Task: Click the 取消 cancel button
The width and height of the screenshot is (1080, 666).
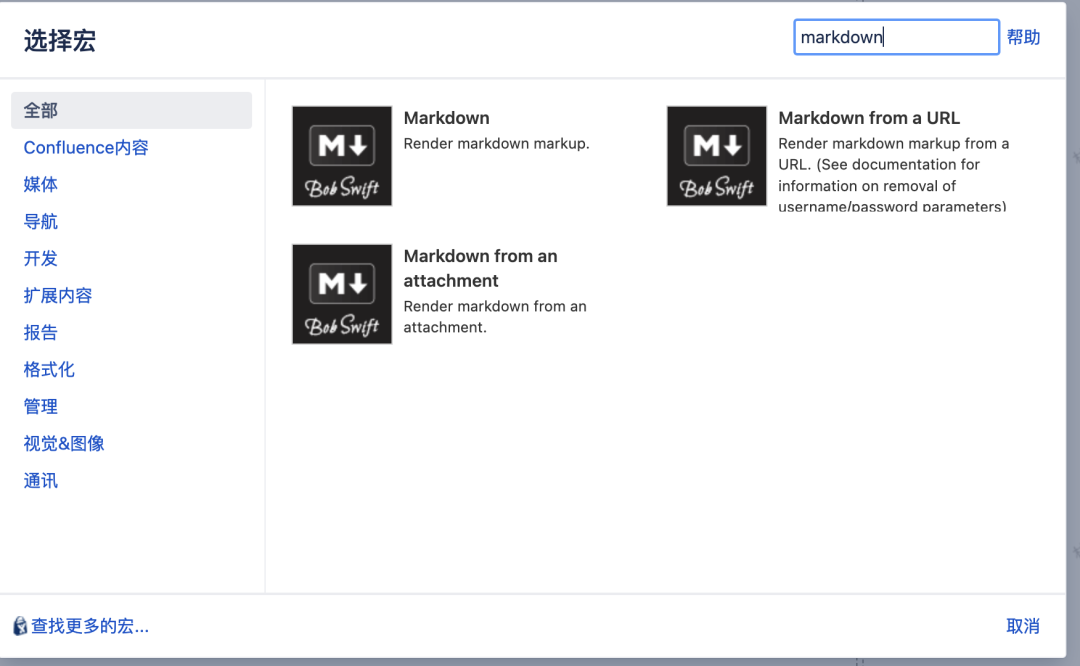Action: (x=1023, y=626)
